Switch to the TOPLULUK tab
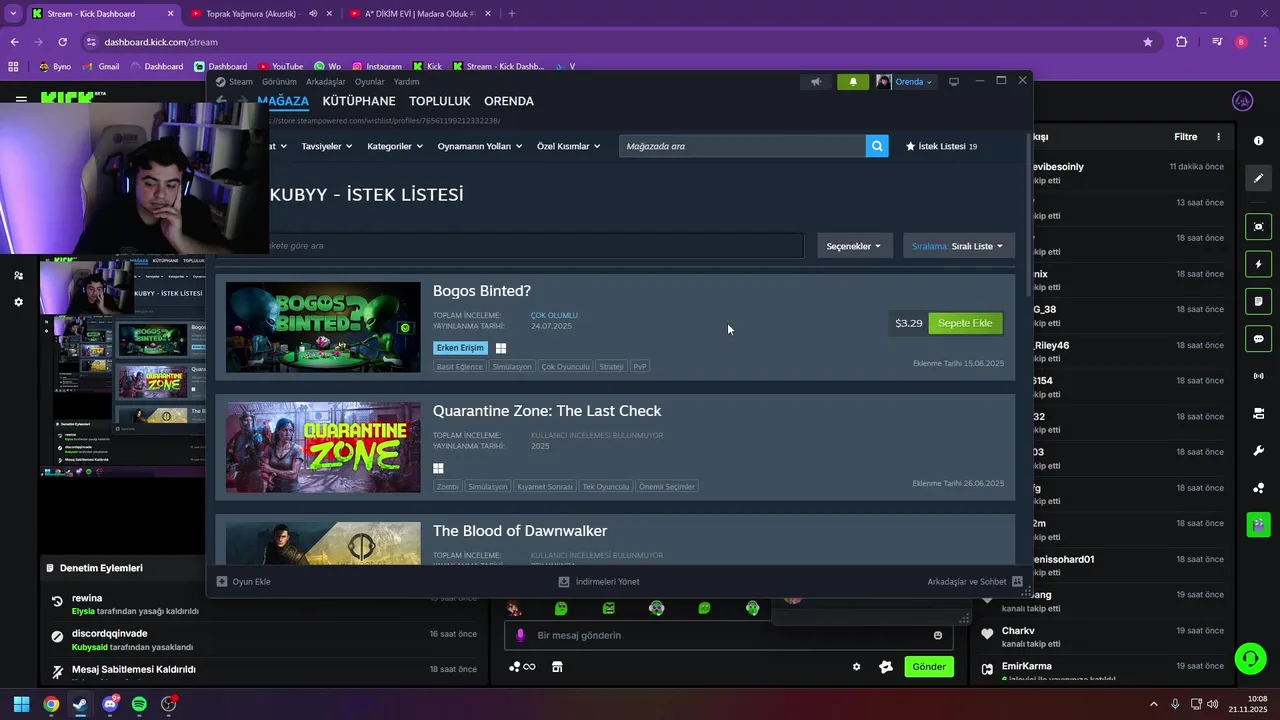 440,101
